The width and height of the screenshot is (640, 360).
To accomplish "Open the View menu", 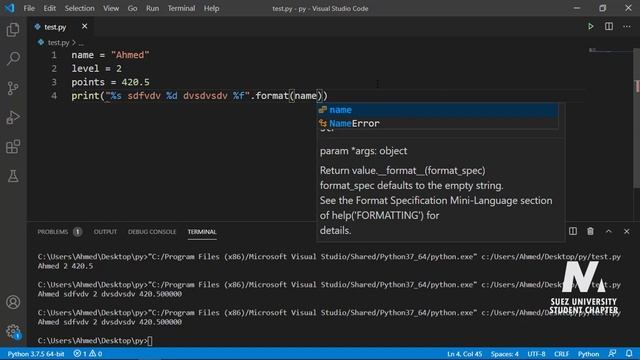I will (111, 8).
